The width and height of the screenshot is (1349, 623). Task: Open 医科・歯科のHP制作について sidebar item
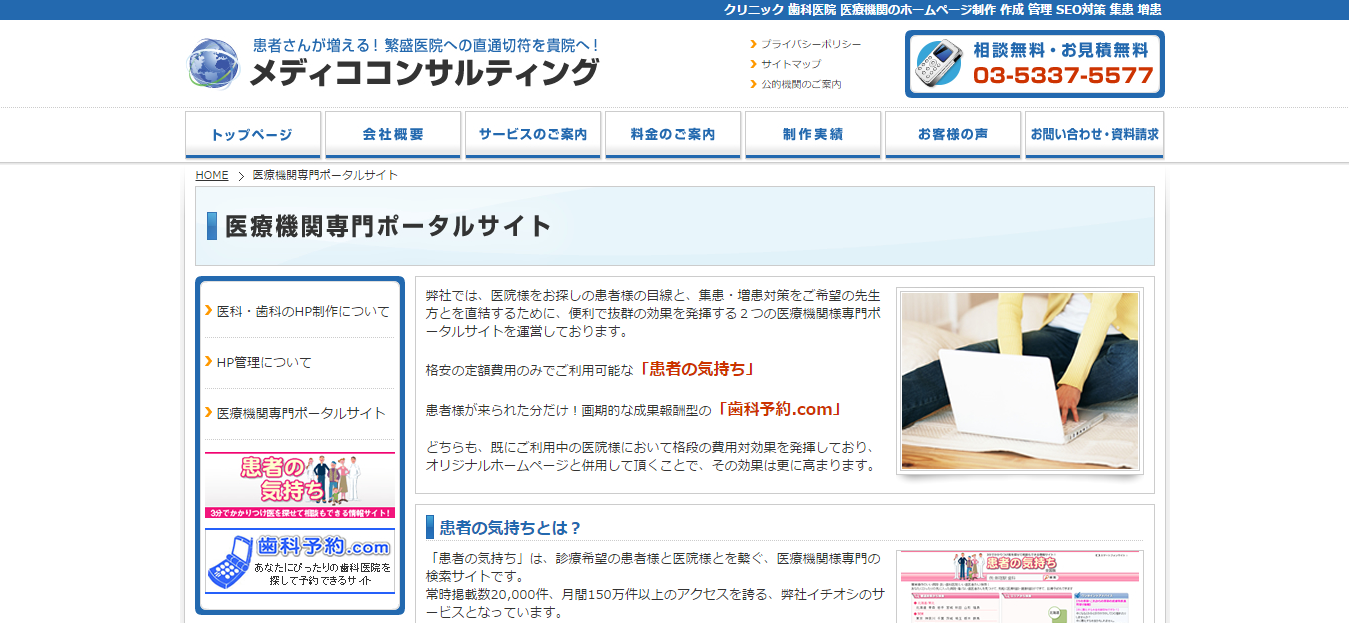point(303,311)
